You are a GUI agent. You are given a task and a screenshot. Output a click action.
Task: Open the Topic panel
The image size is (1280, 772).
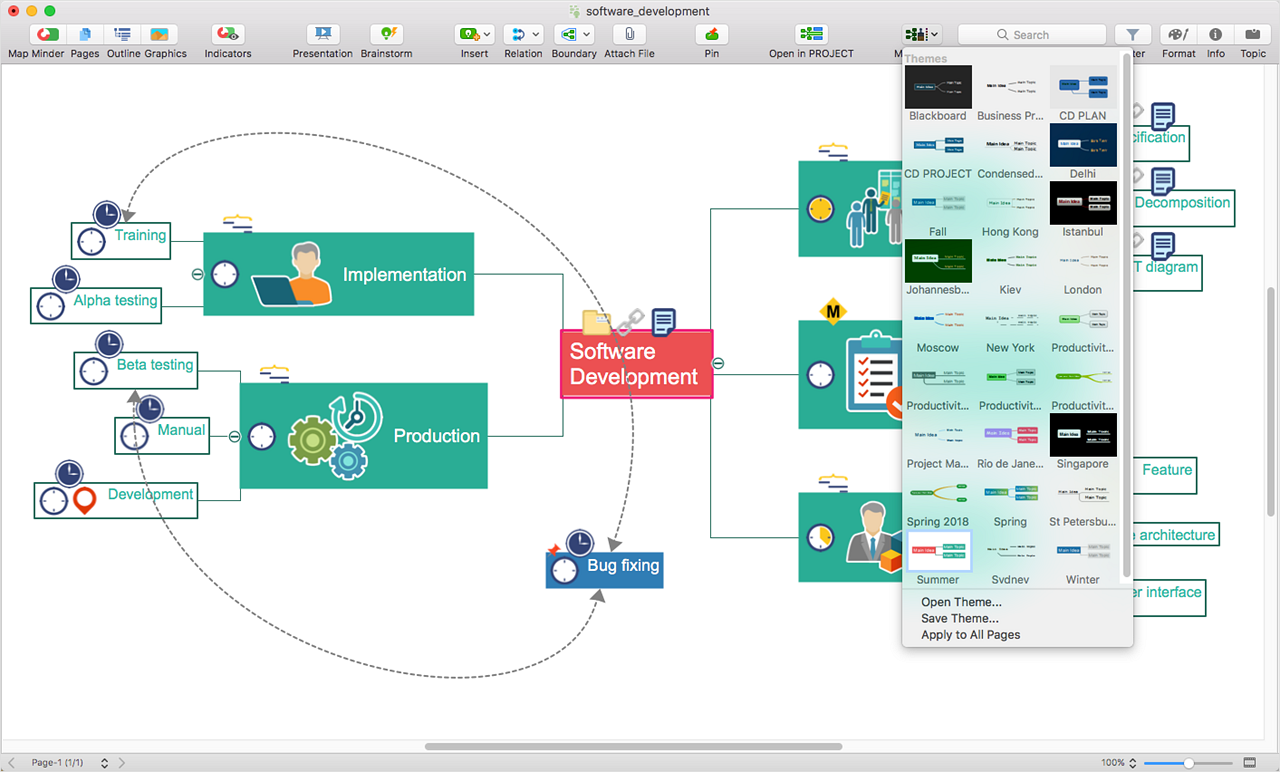pos(1252,35)
